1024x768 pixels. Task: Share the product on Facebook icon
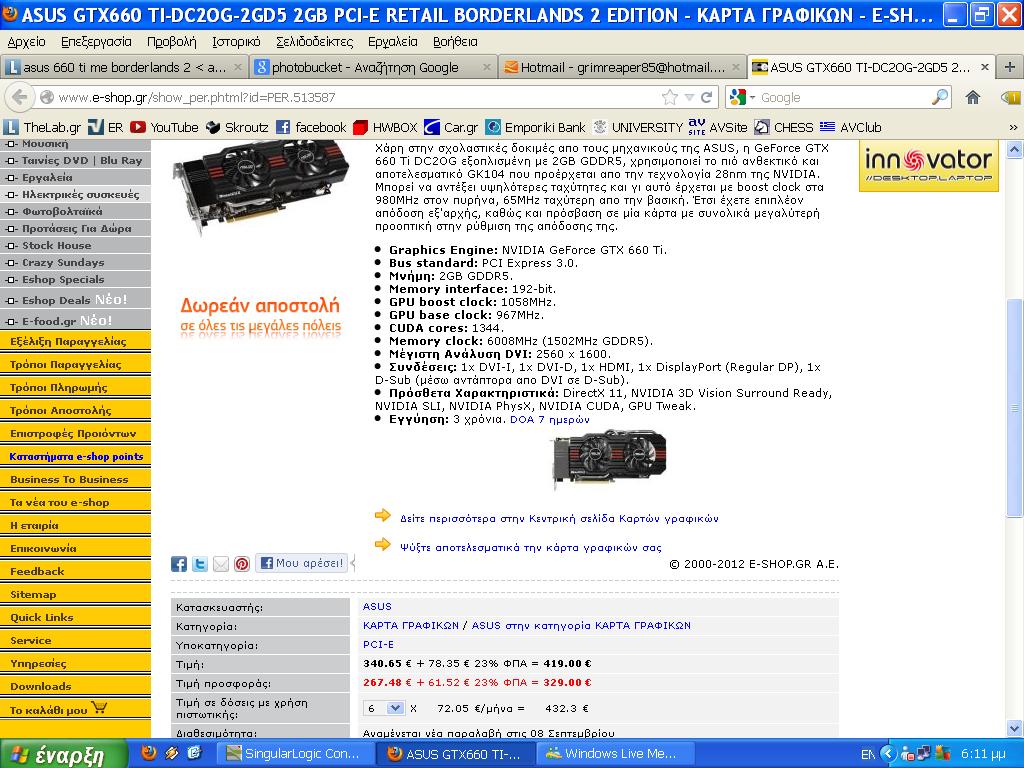point(179,564)
